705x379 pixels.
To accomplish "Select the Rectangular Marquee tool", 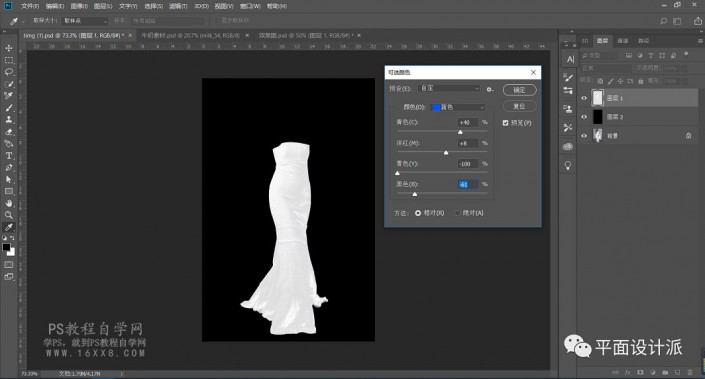I will pyautogui.click(x=9, y=60).
